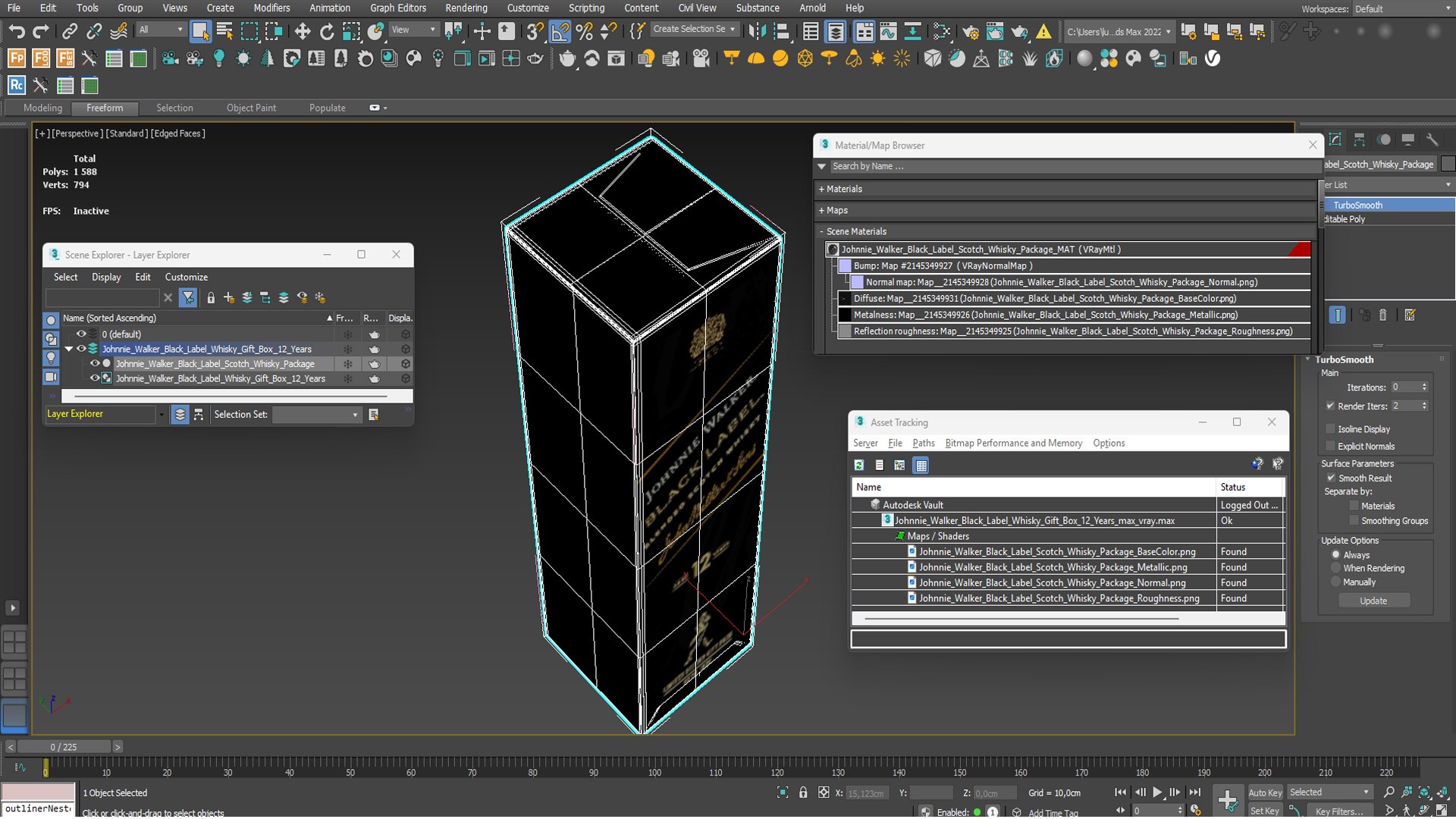Open the Rendering menu

[466, 8]
